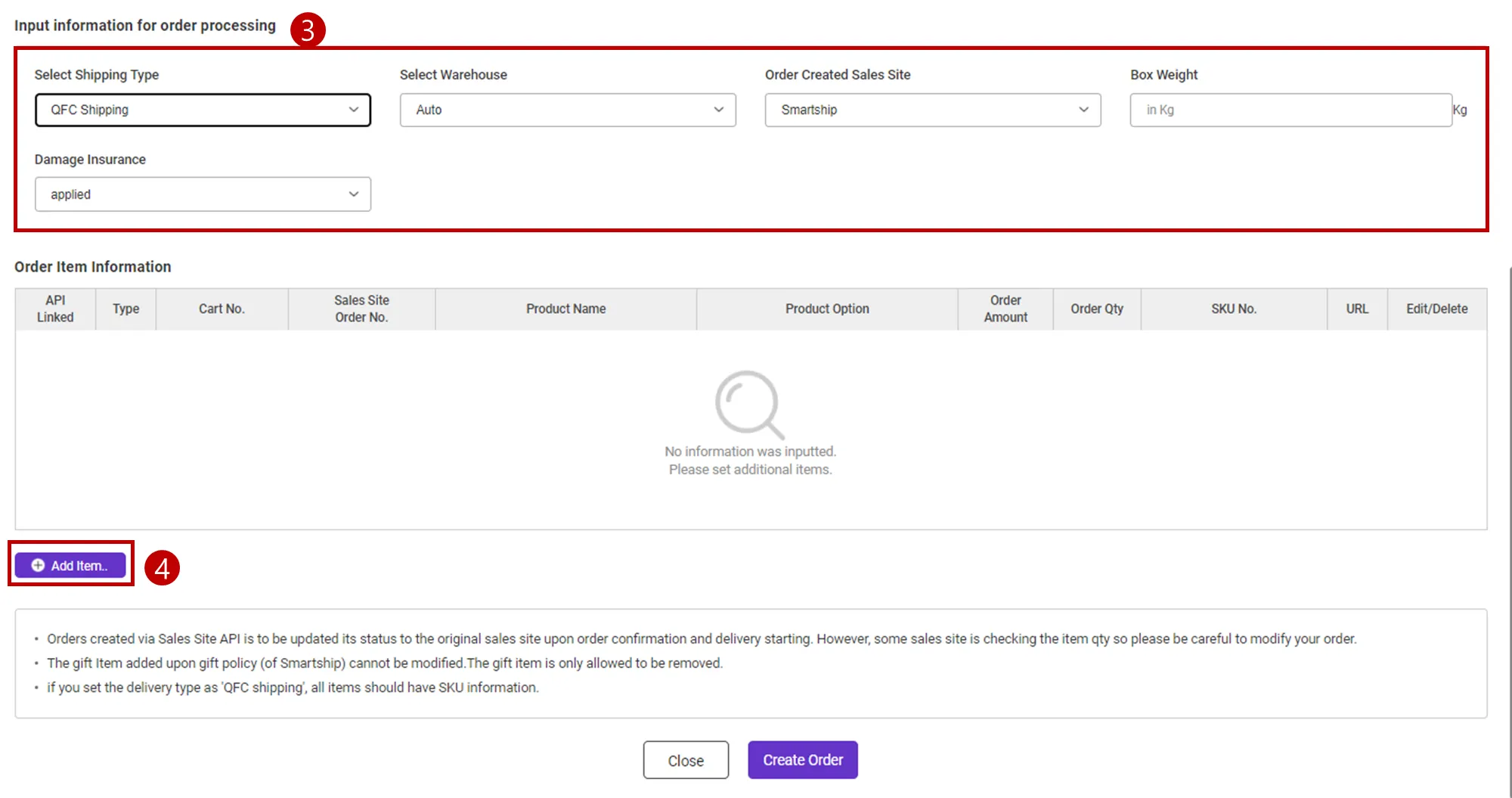This screenshot has width=1512, height=798.
Task: Click the Box Weight input field
Action: [1290, 110]
